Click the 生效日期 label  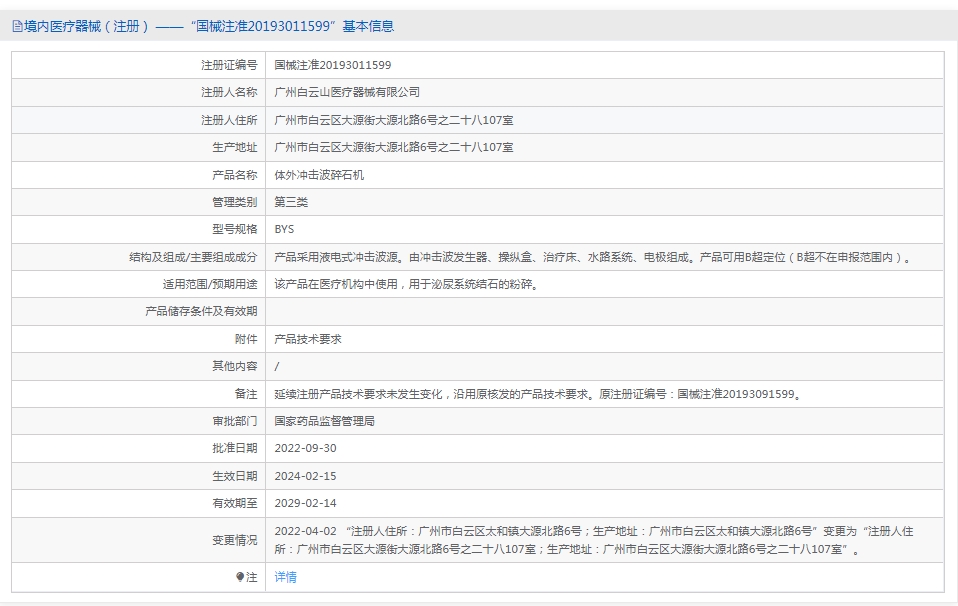tap(235, 476)
